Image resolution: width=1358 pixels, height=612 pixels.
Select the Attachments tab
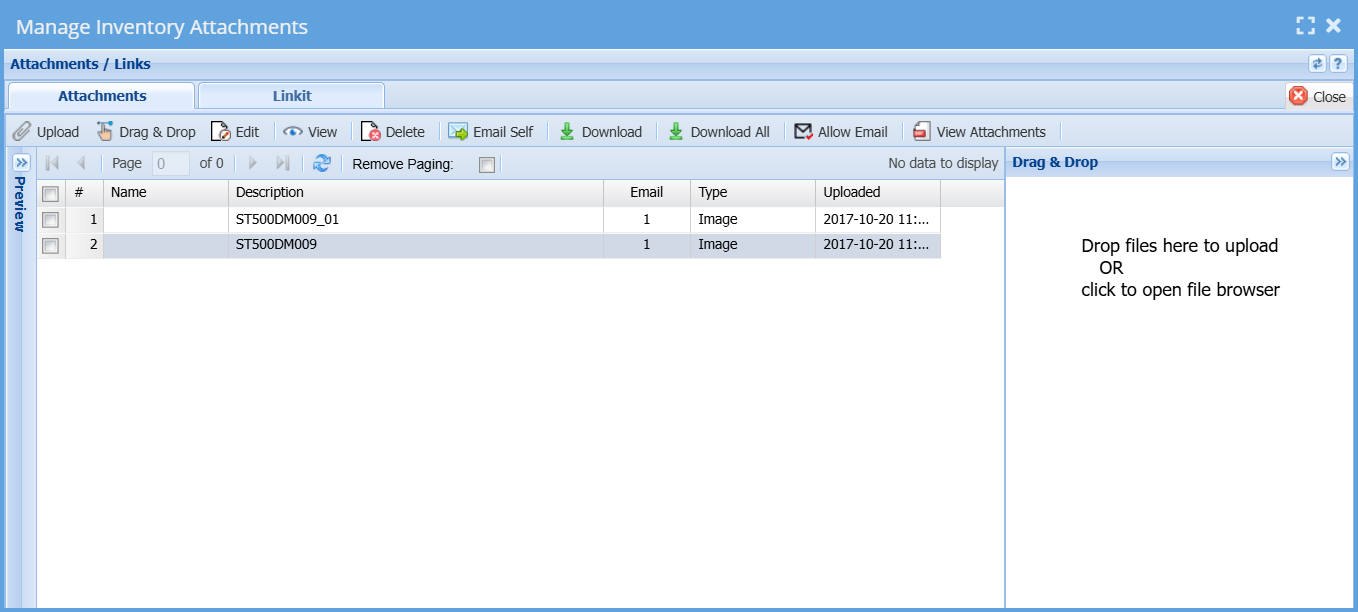click(x=102, y=96)
